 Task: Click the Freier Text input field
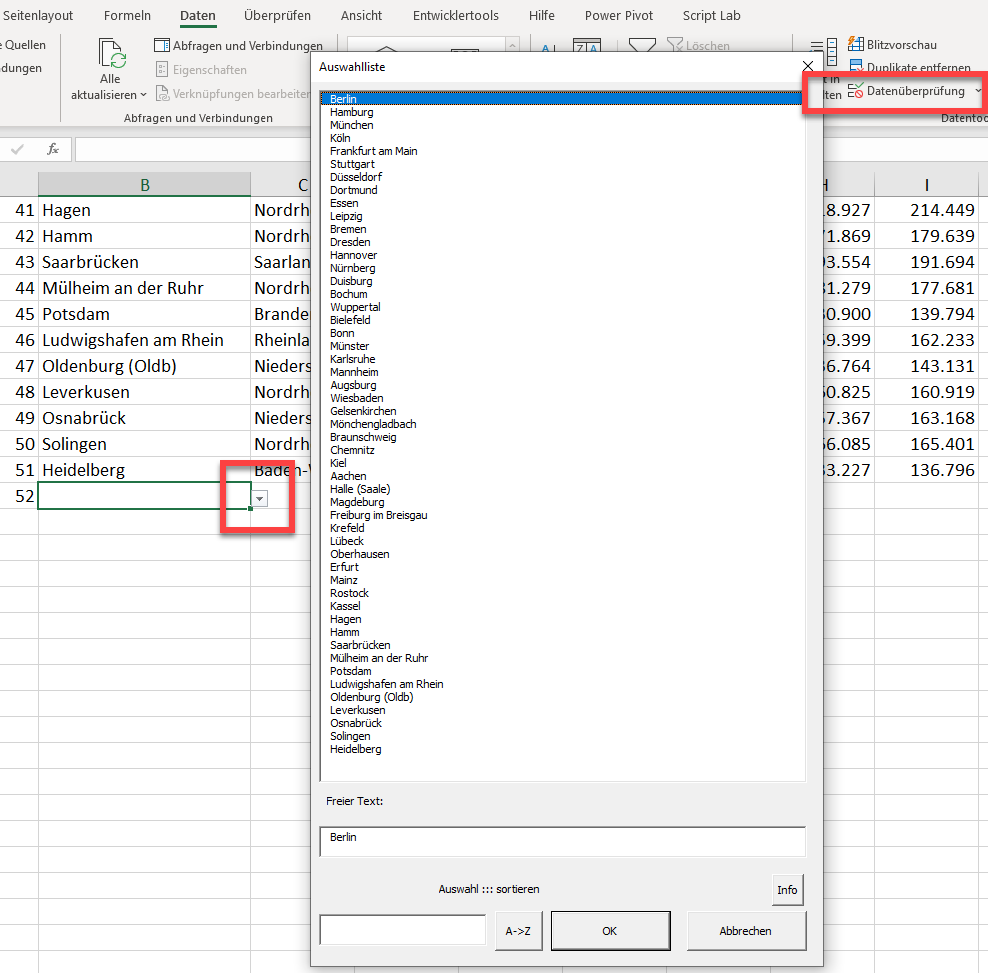(562, 841)
